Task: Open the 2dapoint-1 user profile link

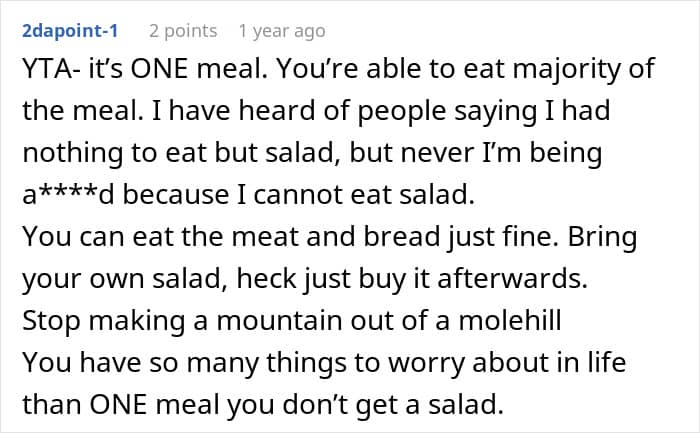Action: click(x=69, y=31)
